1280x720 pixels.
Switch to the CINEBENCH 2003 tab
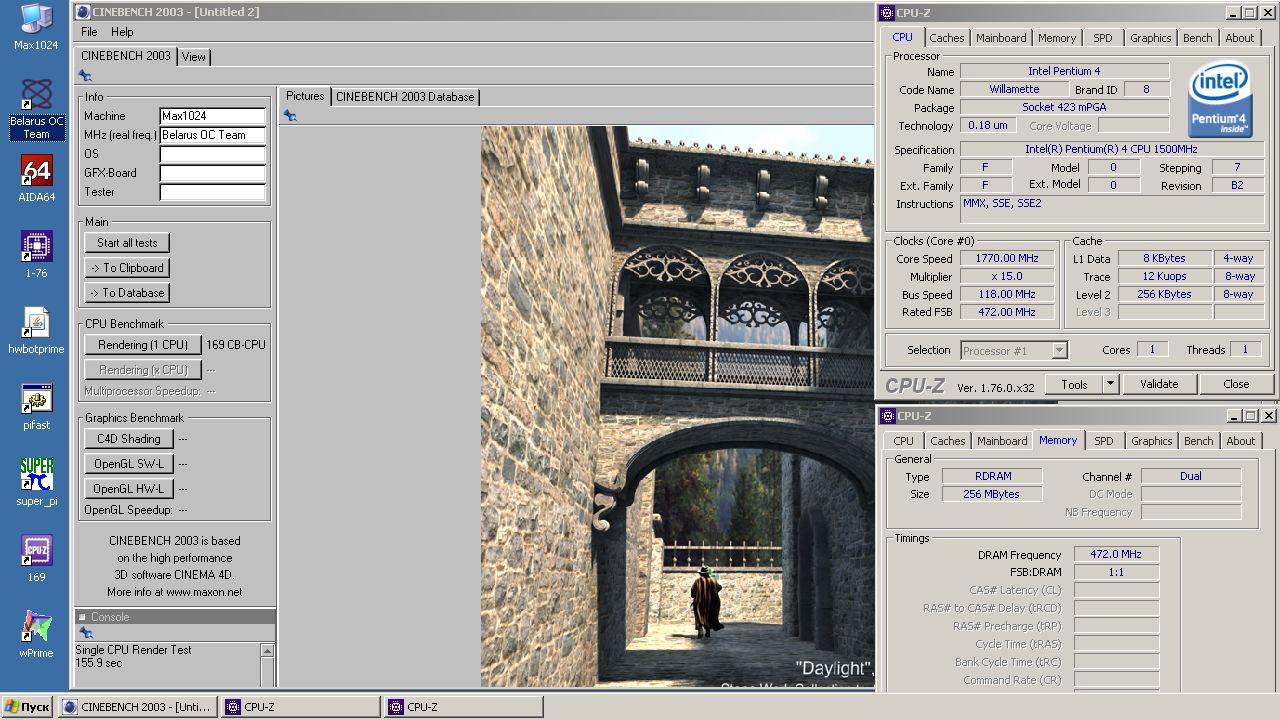pyautogui.click(x=126, y=56)
